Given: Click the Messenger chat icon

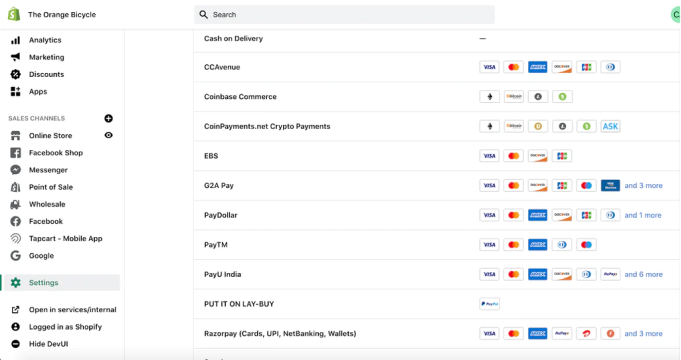Looking at the screenshot, I should click(16, 170).
